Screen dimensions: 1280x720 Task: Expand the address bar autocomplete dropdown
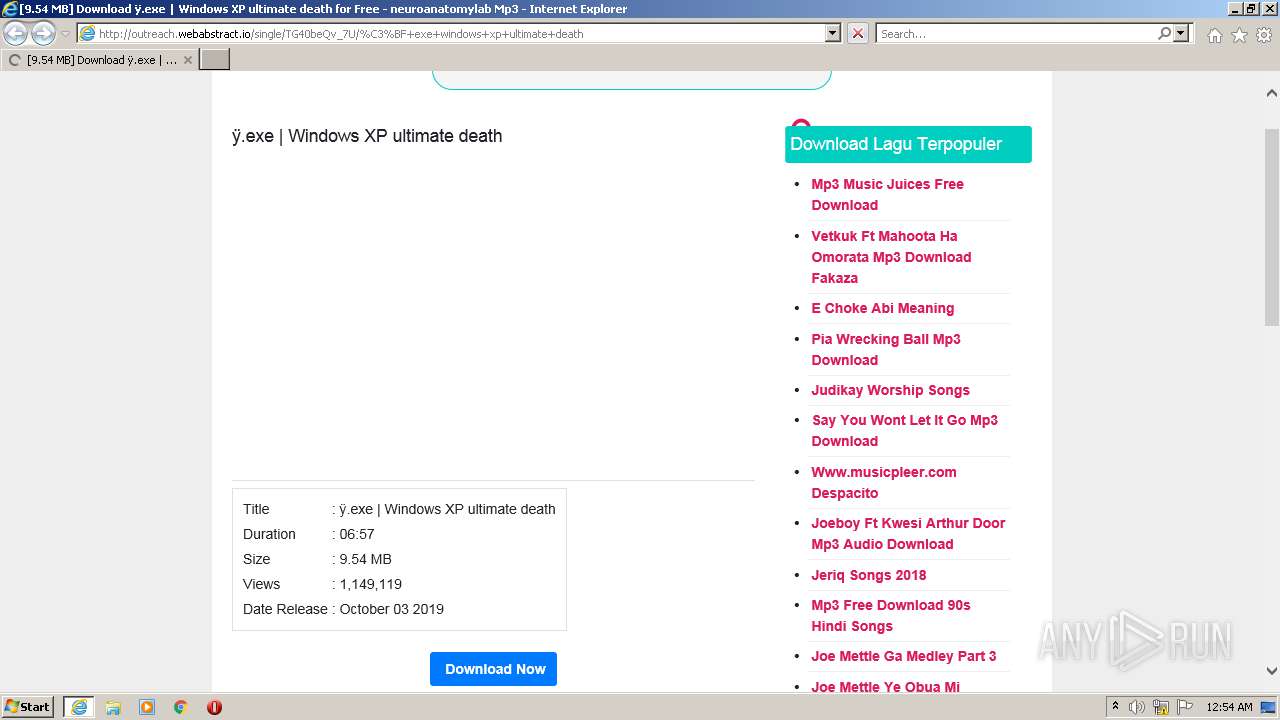point(832,33)
